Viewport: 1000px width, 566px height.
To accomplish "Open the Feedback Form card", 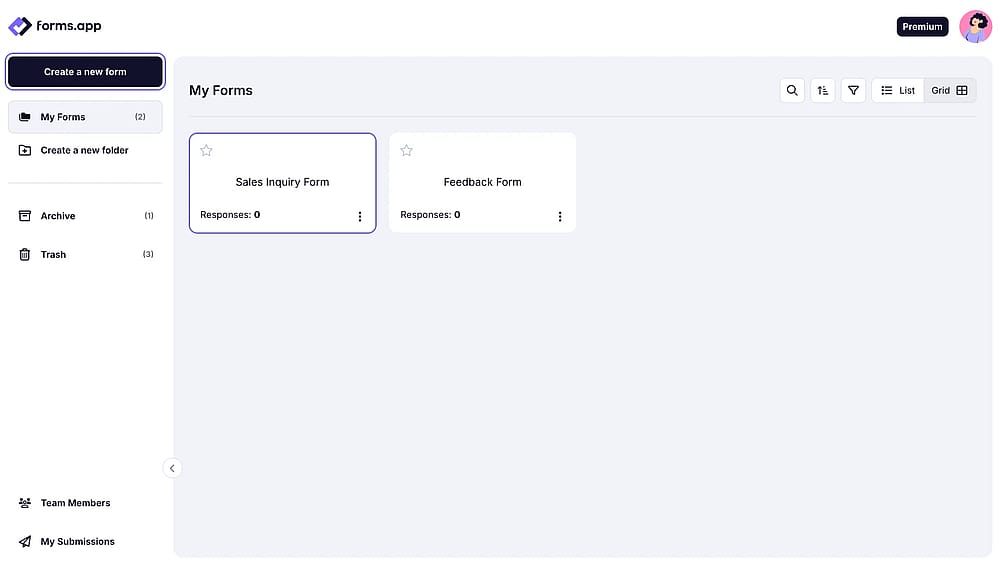I will click(x=483, y=183).
